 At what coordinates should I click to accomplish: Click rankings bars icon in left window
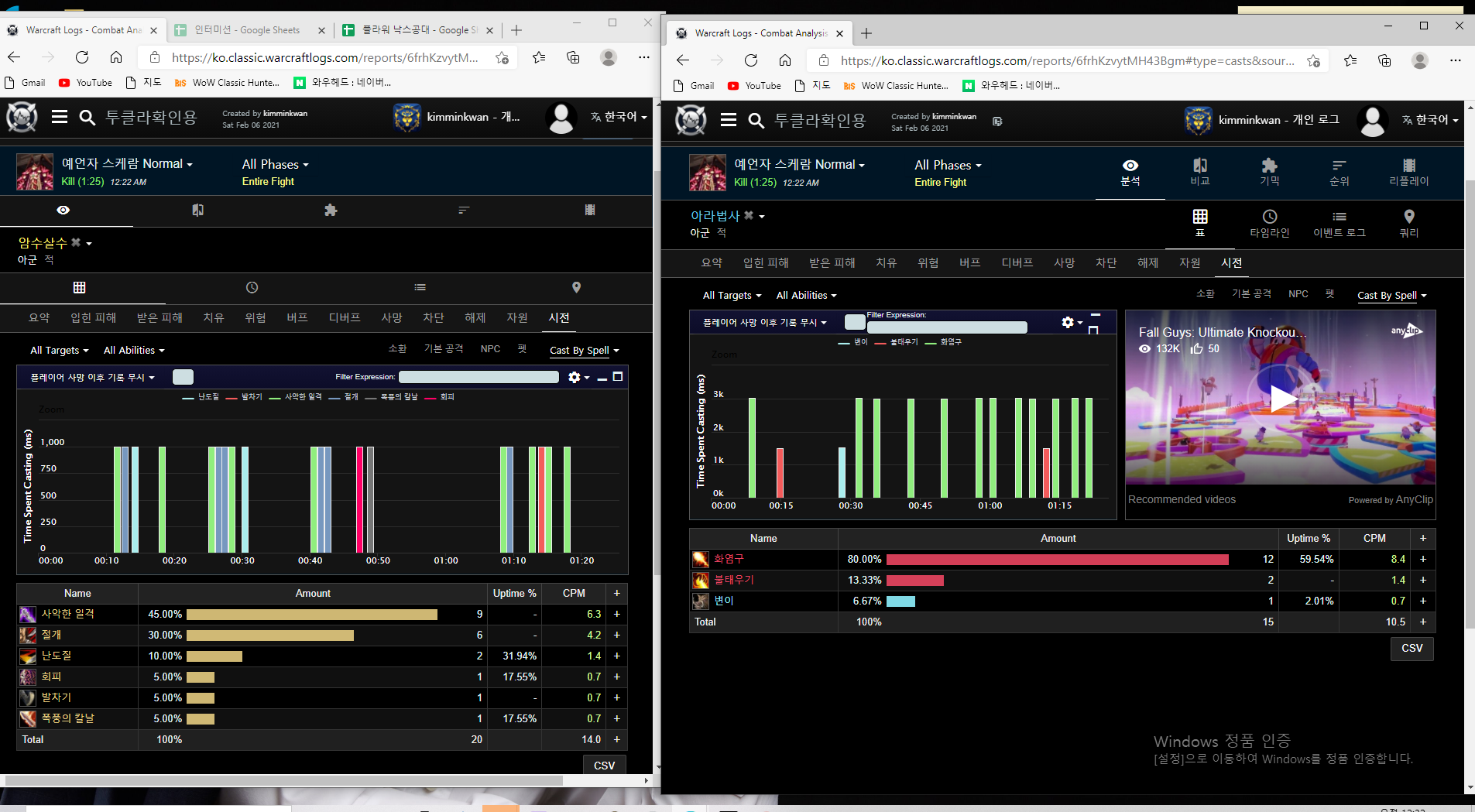pos(464,210)
